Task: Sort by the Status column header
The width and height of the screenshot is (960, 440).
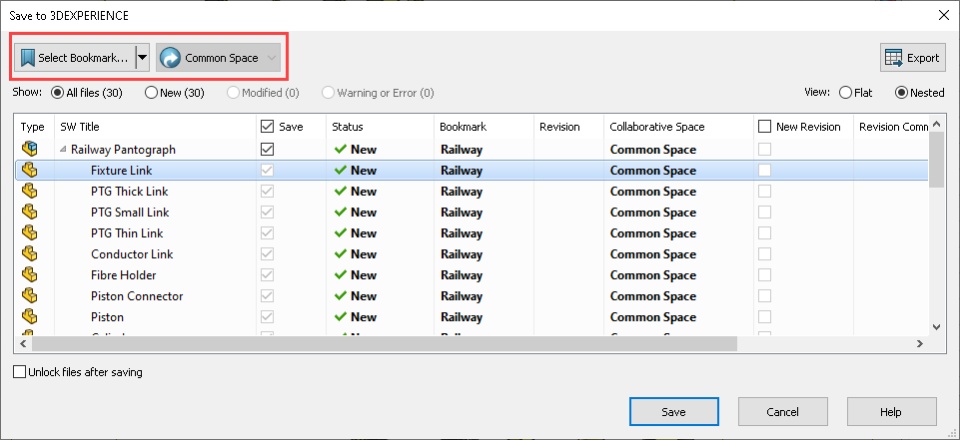Action: tap(348, 127)
